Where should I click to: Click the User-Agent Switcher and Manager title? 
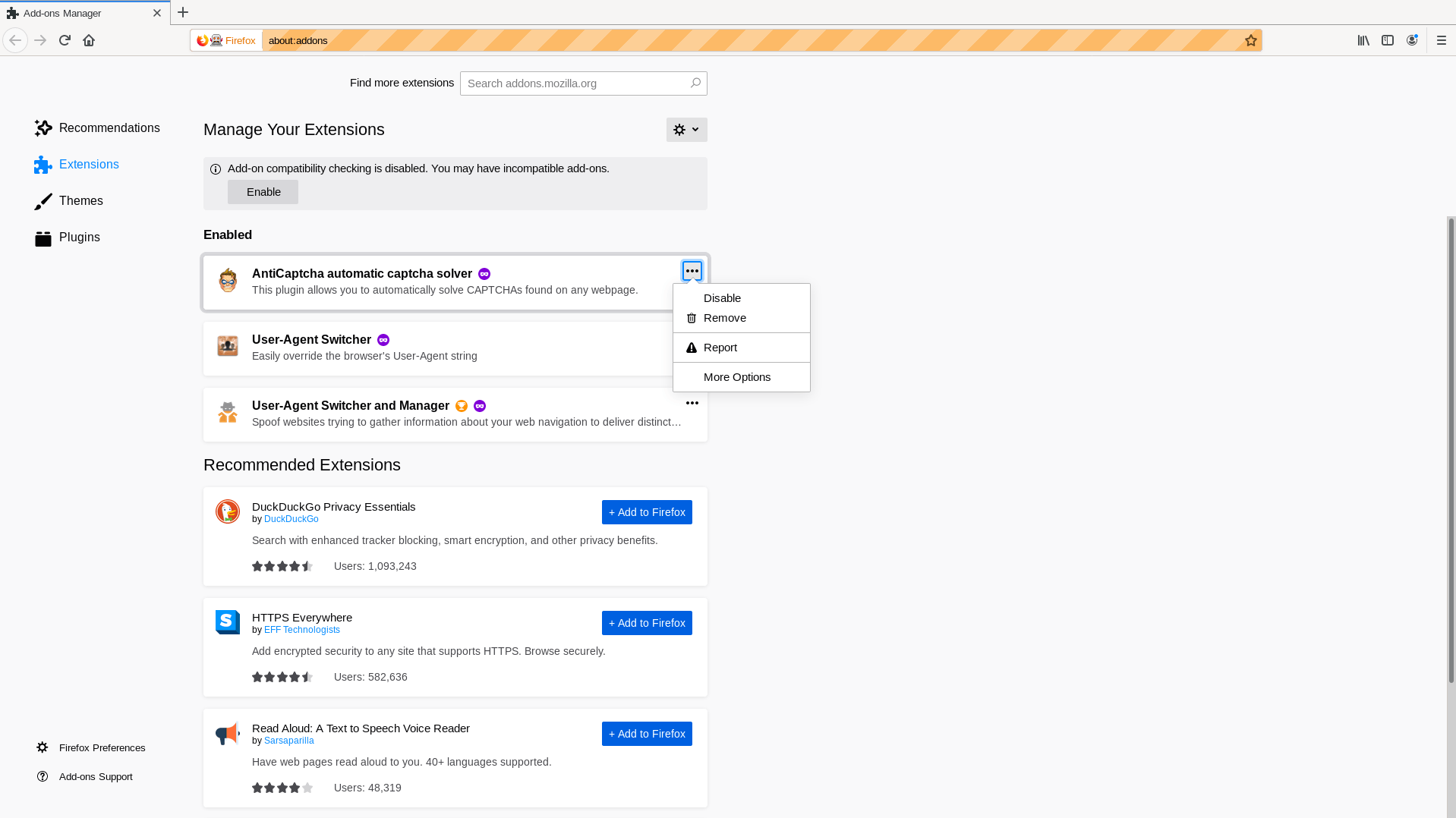pyautogui.click(x=351, y=406)
